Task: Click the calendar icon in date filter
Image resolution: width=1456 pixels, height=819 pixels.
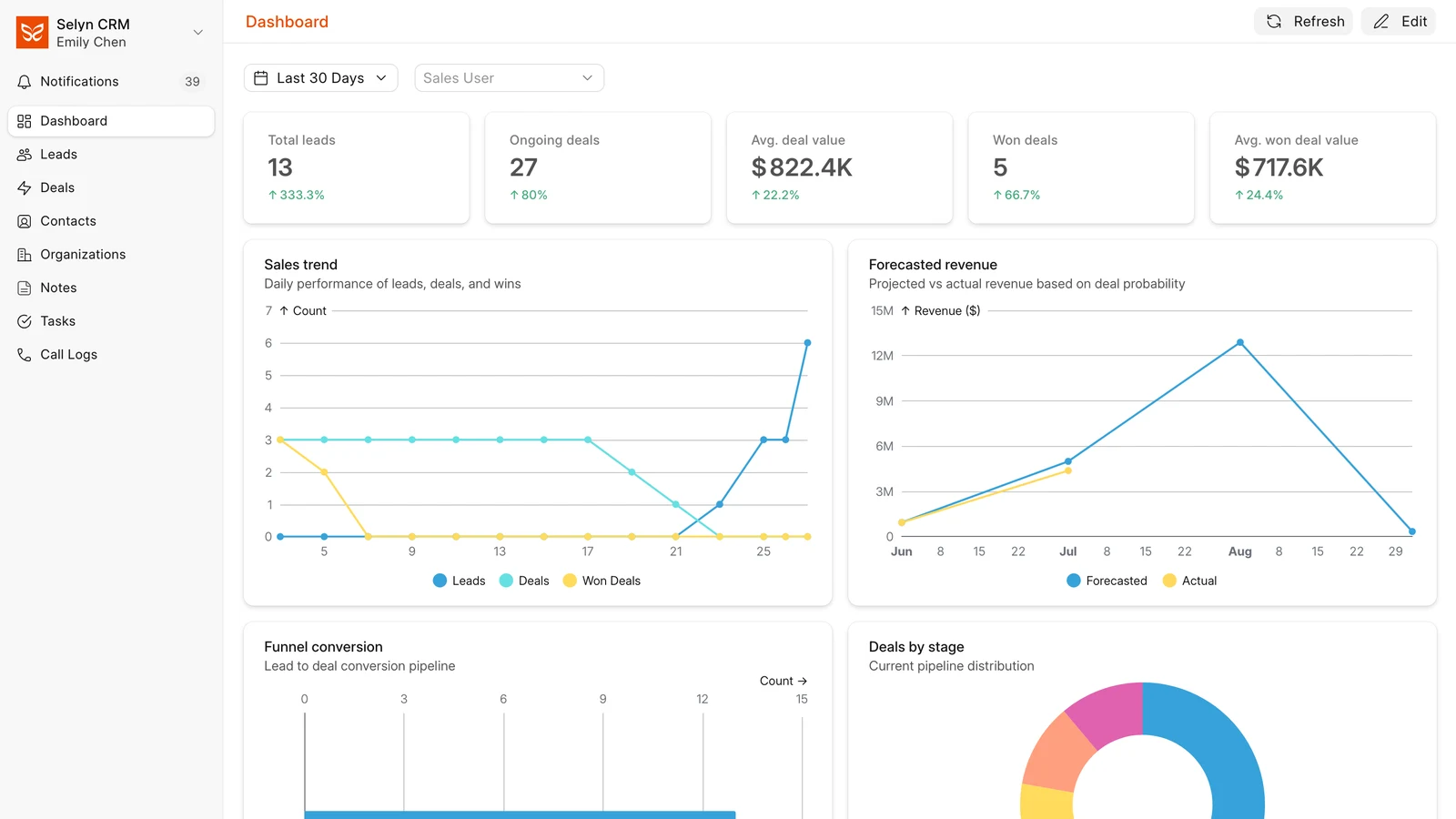Action: point(260,78)
